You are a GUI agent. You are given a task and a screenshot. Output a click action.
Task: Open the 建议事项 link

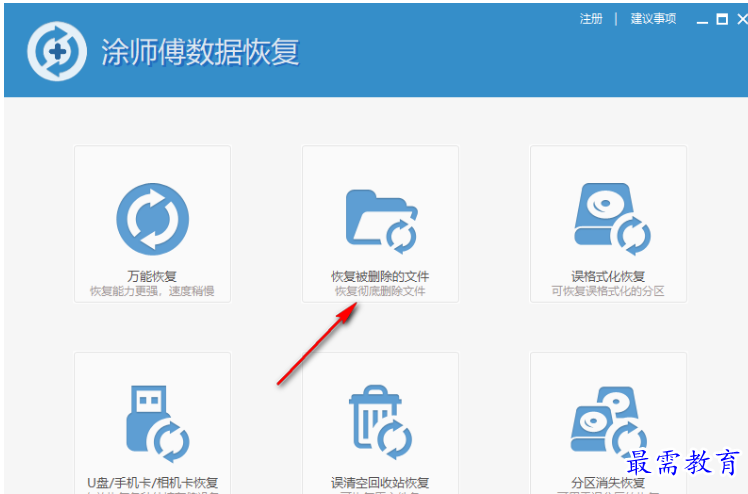pyautogui.click(x=653, y=19)
